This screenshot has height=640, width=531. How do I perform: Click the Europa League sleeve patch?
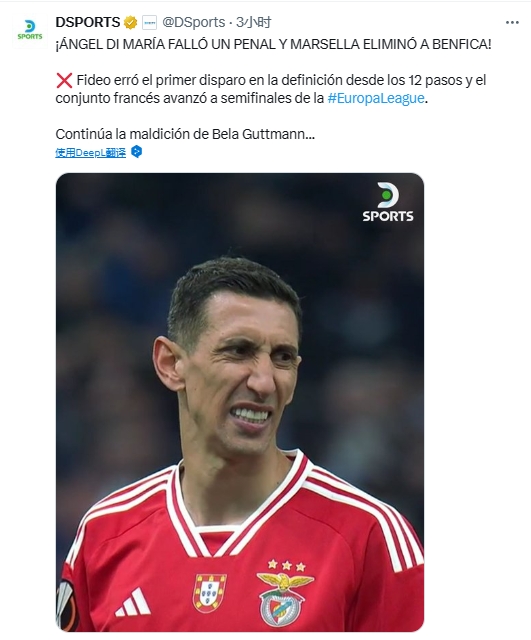click(65, 604)
